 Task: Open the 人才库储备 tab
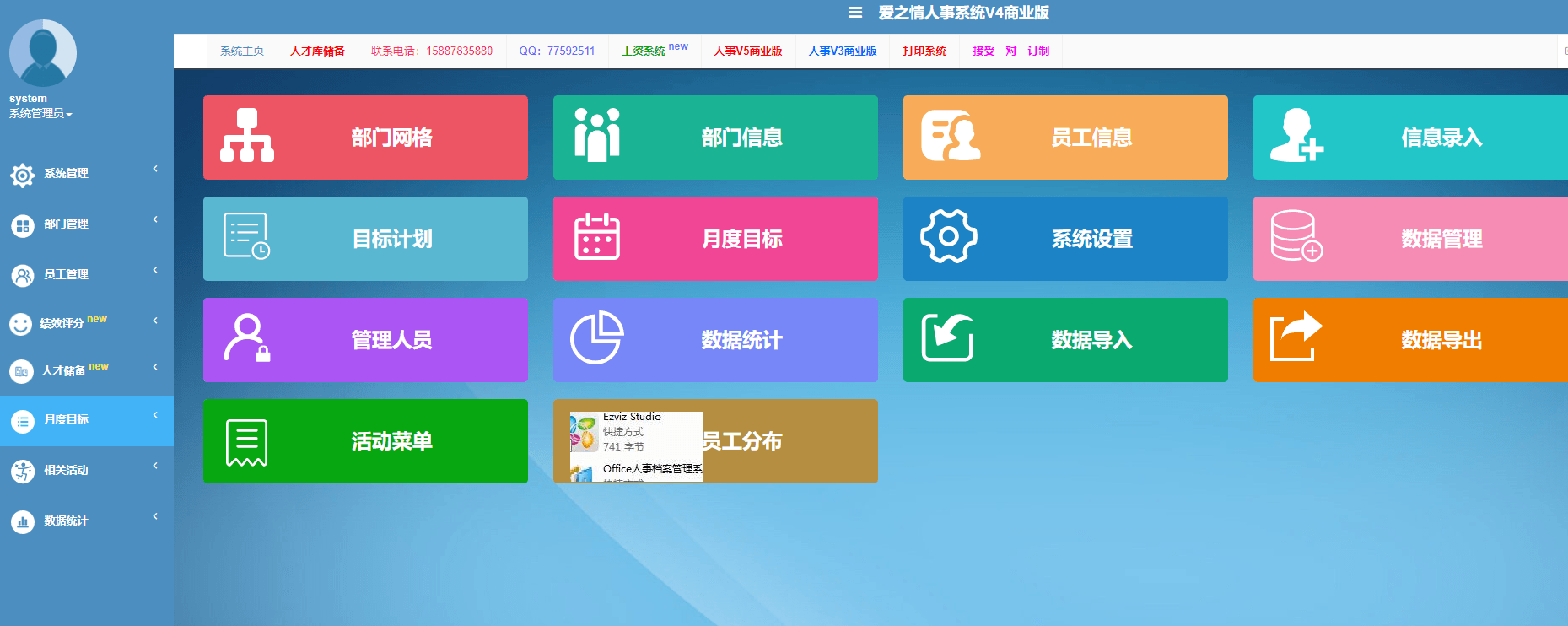(317, 51)
